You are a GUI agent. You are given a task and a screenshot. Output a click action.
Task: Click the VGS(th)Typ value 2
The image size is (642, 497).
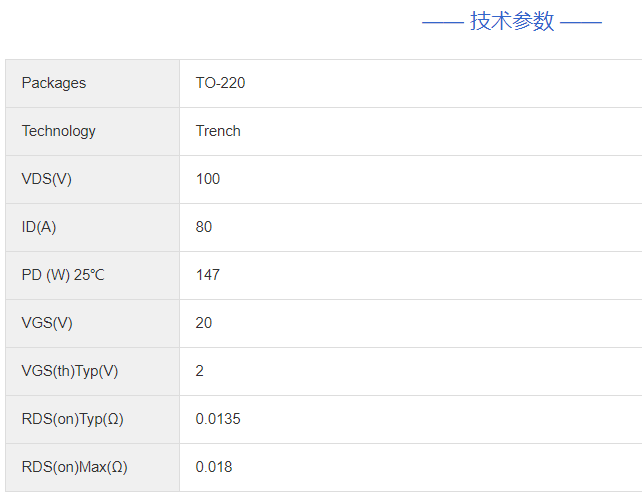(200, 371)
